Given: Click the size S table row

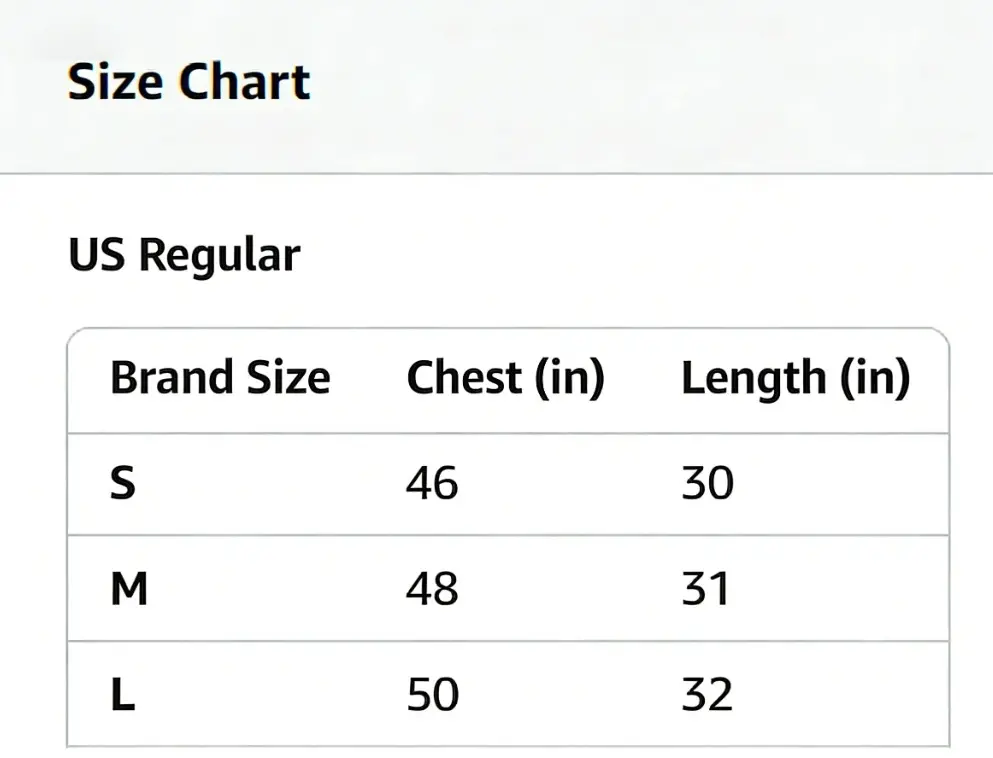Looking at the screenshot, I should (560, 485).
